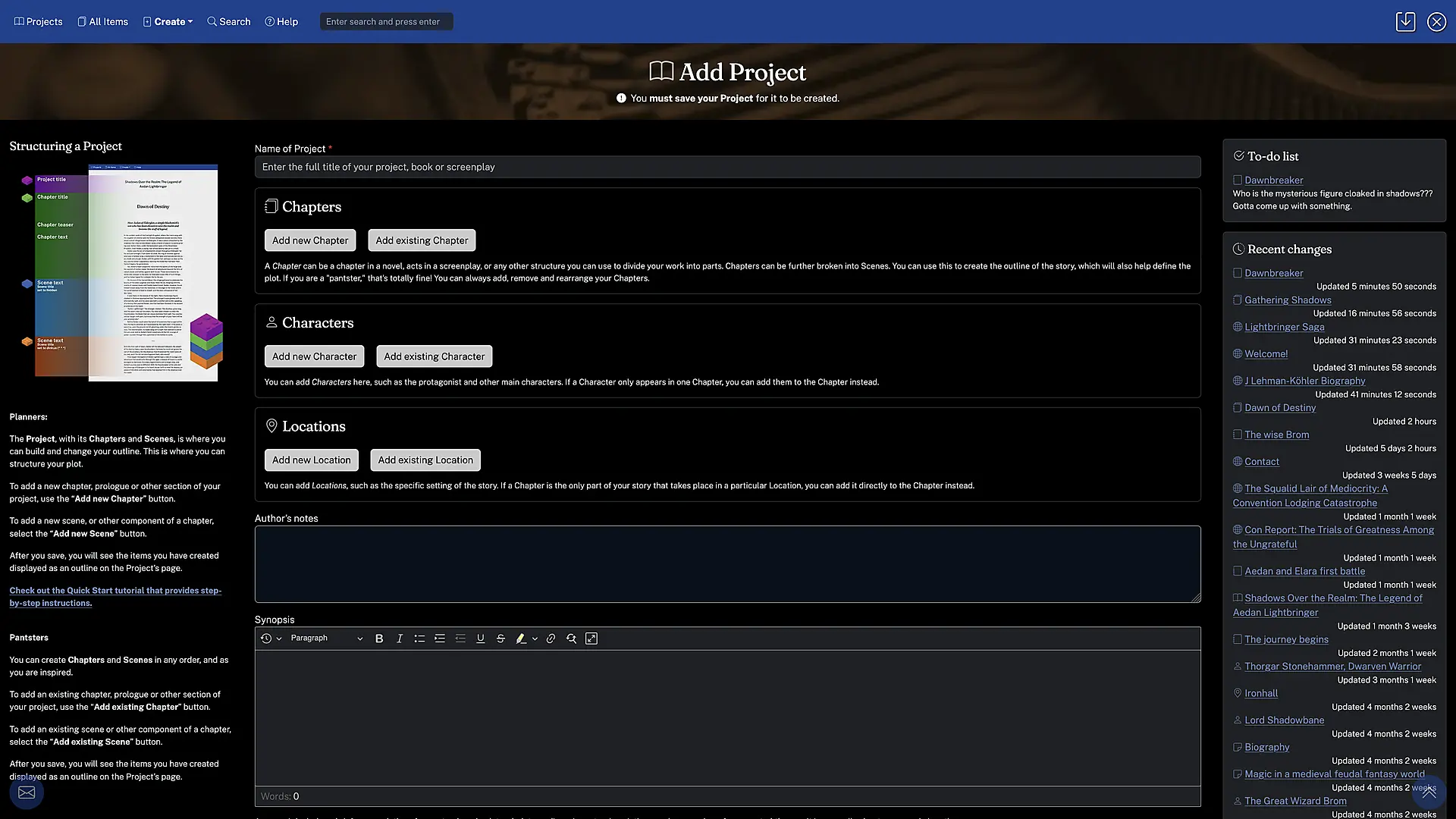Screen dimensions: 1456x819
Task: Click the icon beside Lightbringer Saga
Action: click(1238, 327)
